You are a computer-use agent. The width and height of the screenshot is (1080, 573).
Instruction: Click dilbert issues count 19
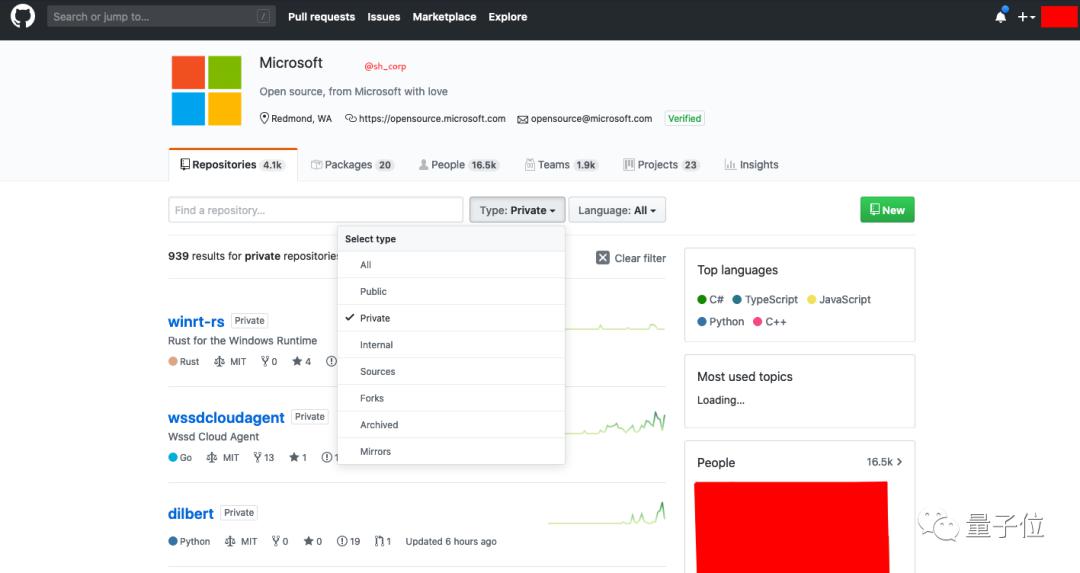[349, 541]
